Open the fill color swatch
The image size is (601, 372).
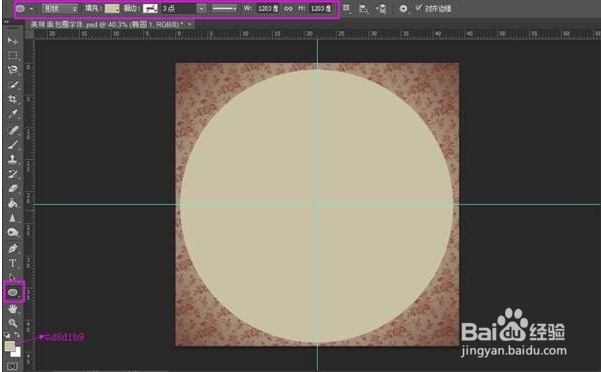click(112, 8)
